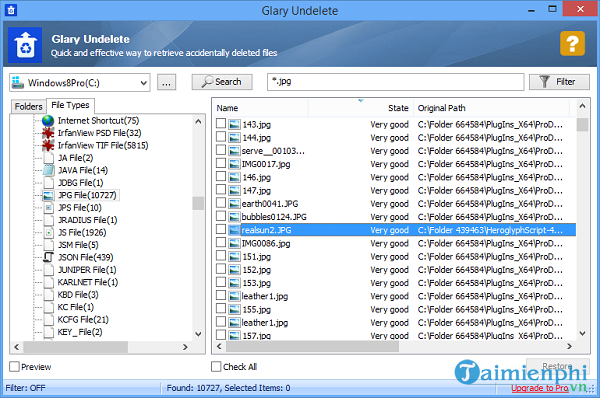Select the checkbox for 146.jpg
The height and width of the screenshot is (398, 600).
click(221, 176)
